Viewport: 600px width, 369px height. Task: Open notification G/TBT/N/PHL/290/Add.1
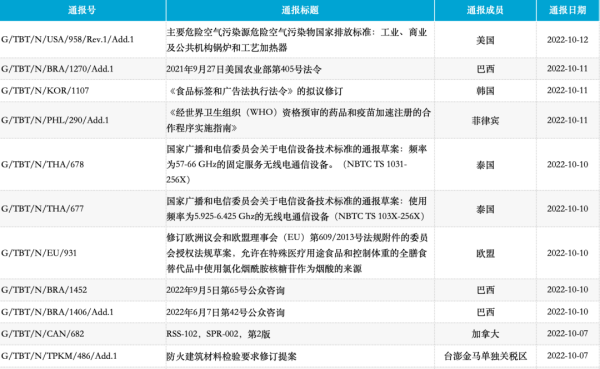pyautogui.click(x=55, y=120)
